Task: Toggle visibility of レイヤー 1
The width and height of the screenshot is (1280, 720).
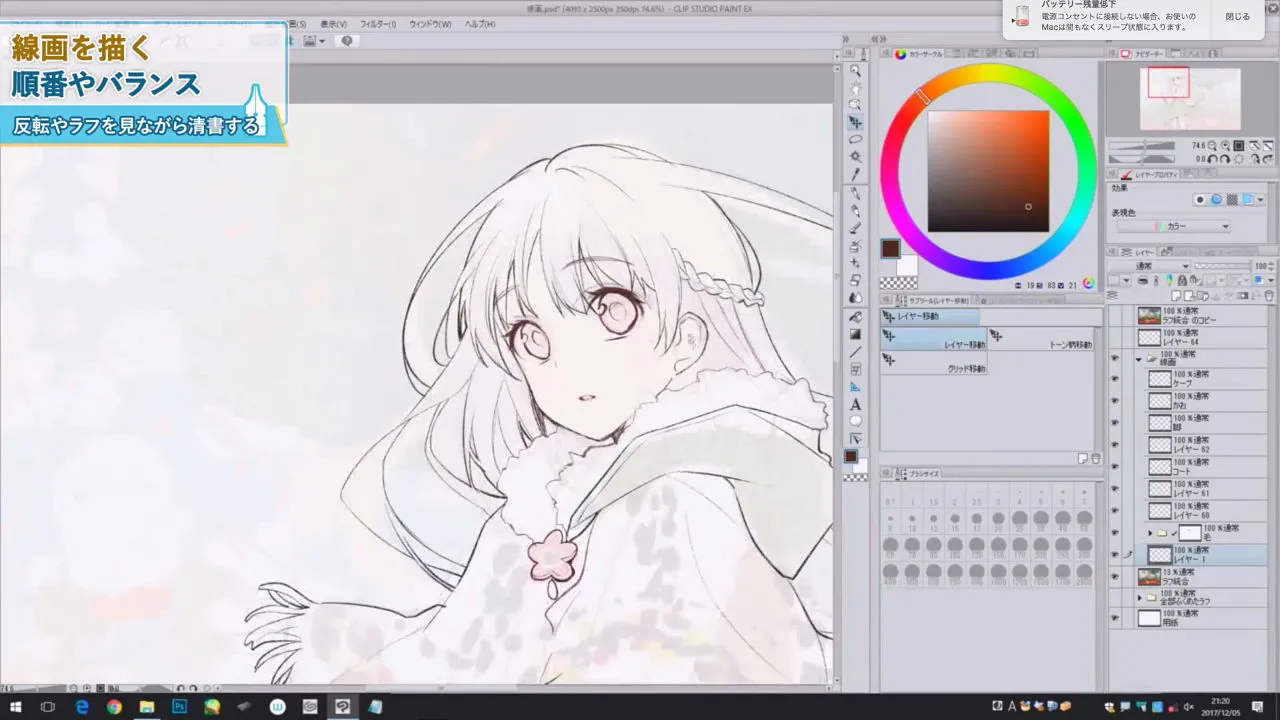Action: tap(1115, 555)
